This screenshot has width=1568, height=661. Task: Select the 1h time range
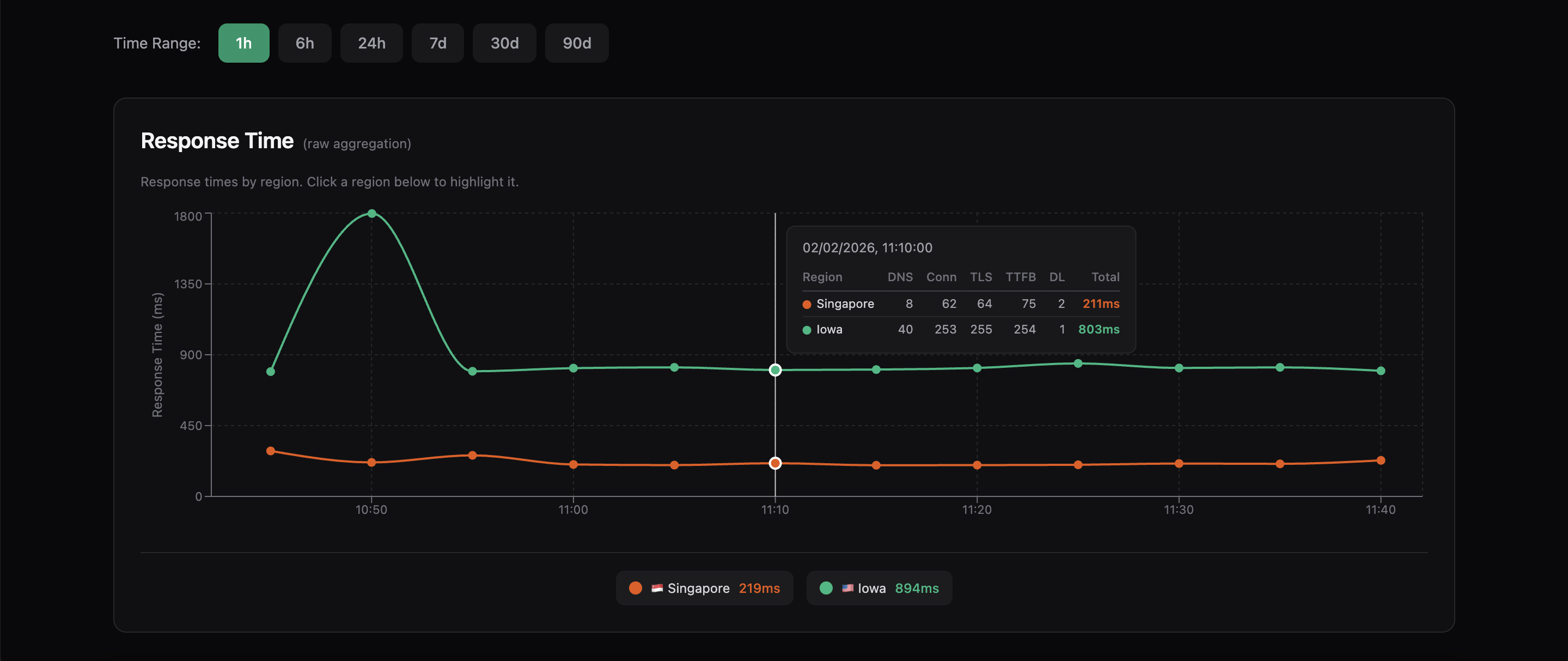pos(243,43)
